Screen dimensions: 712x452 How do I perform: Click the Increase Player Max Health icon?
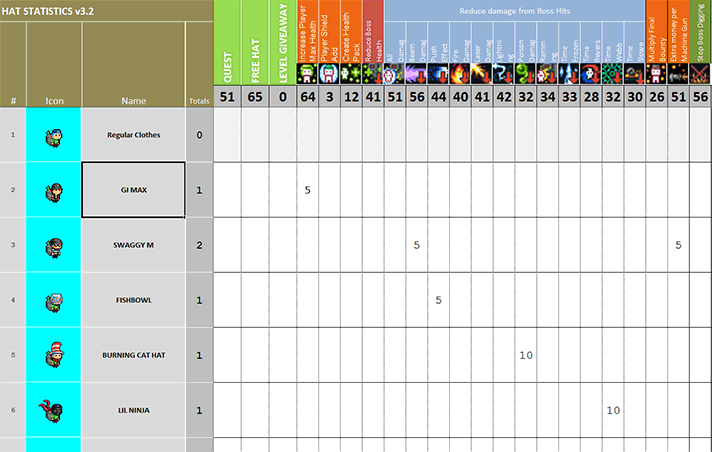pos(307,74)
